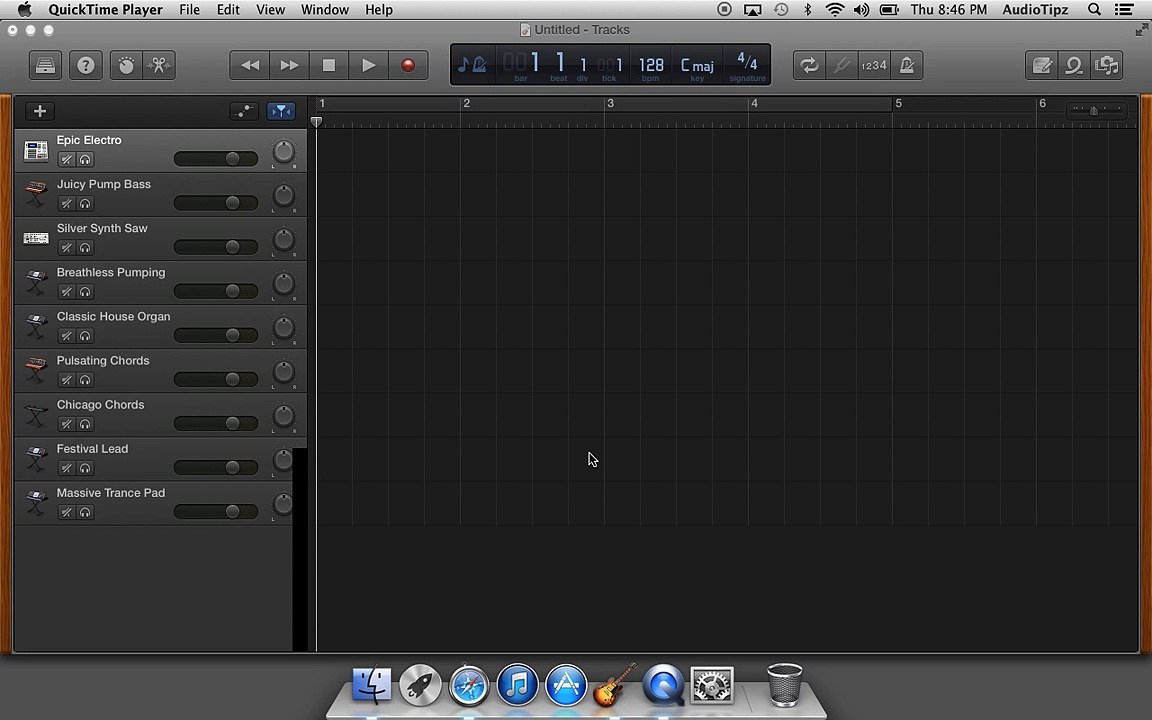
Task: Open the Apple Loops browser
Action: coord(1073,65)
